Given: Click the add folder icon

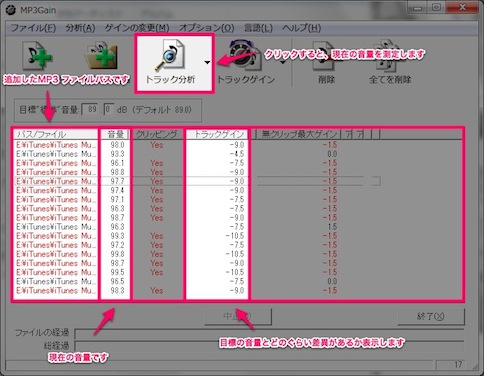Looking at the screenshot, I should [101, 56].
